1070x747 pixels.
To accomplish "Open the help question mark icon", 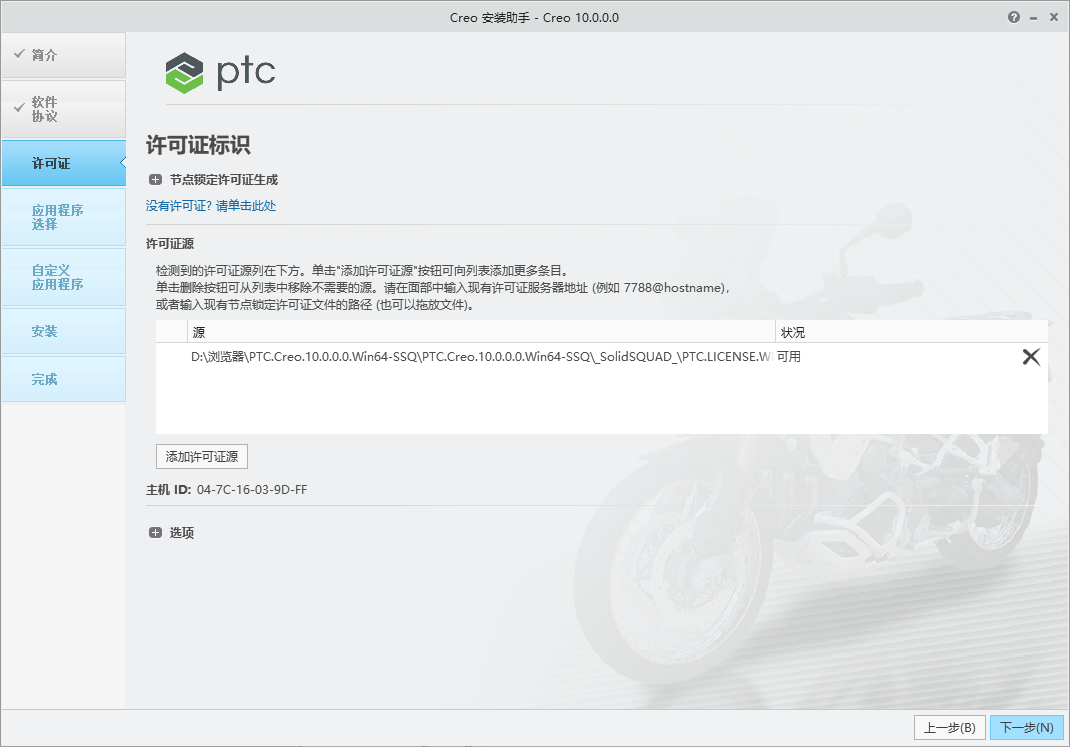I will coord(1014,18).
